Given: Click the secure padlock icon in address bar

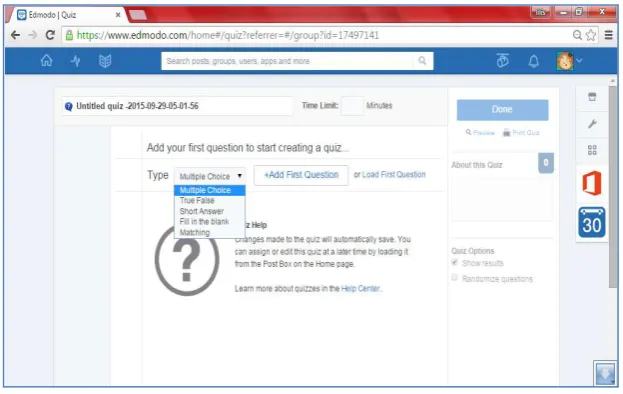Looking at the screenshot, I should pos(69,35).
